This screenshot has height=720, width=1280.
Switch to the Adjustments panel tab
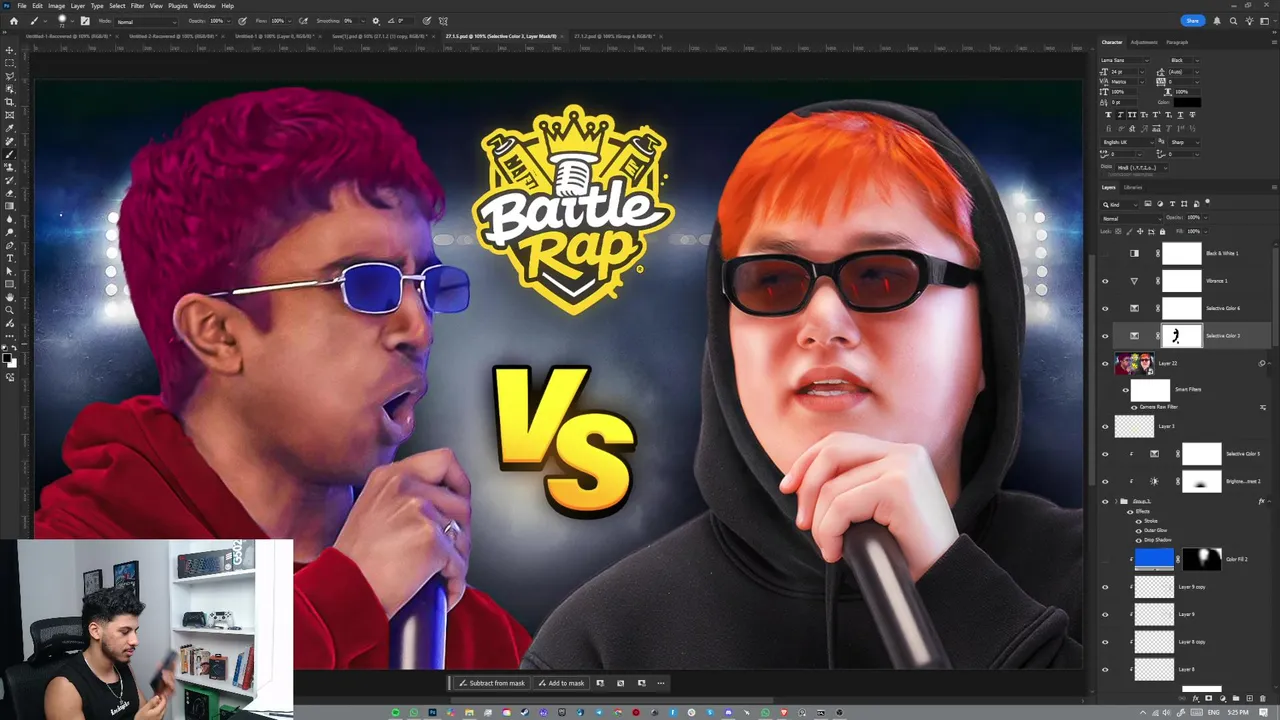point(1144,42)
